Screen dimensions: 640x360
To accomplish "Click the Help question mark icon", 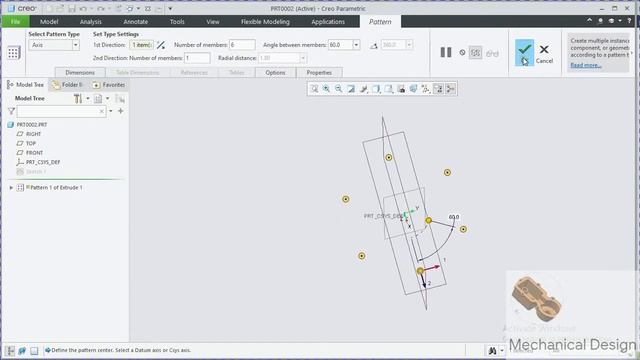I will point(629,20).
